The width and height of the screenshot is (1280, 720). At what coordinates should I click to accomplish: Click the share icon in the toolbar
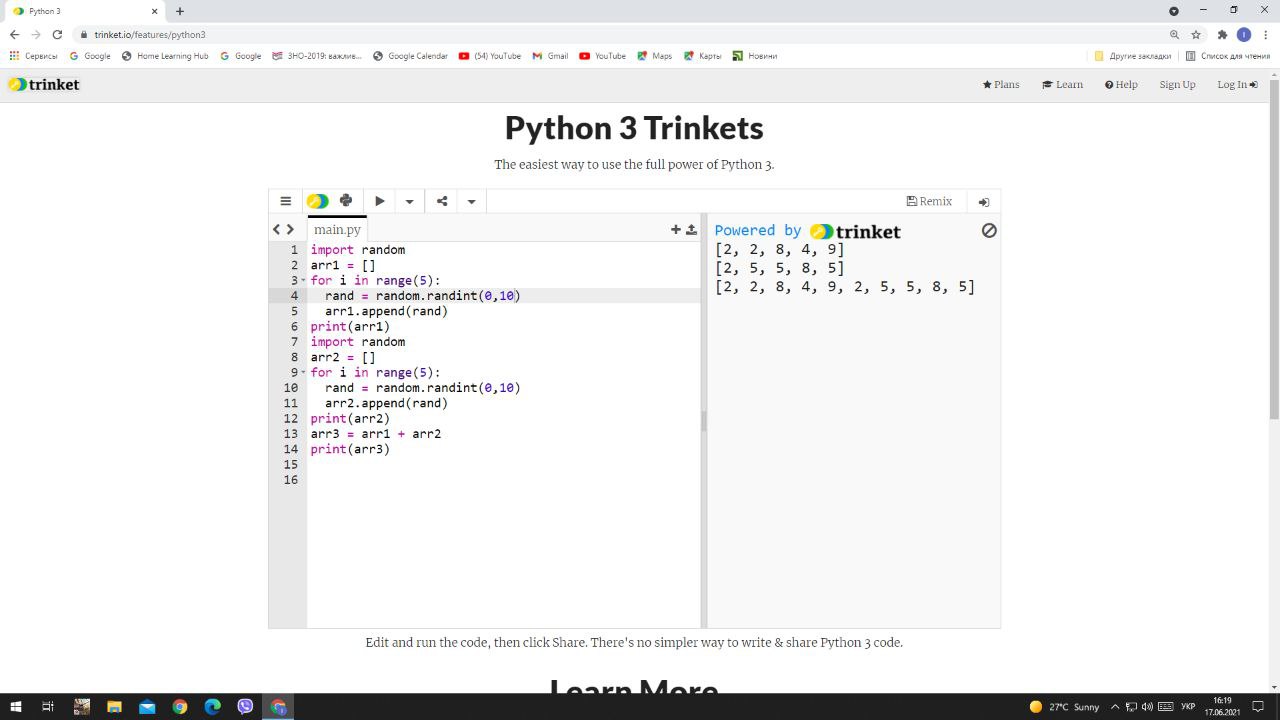(442, 201)
